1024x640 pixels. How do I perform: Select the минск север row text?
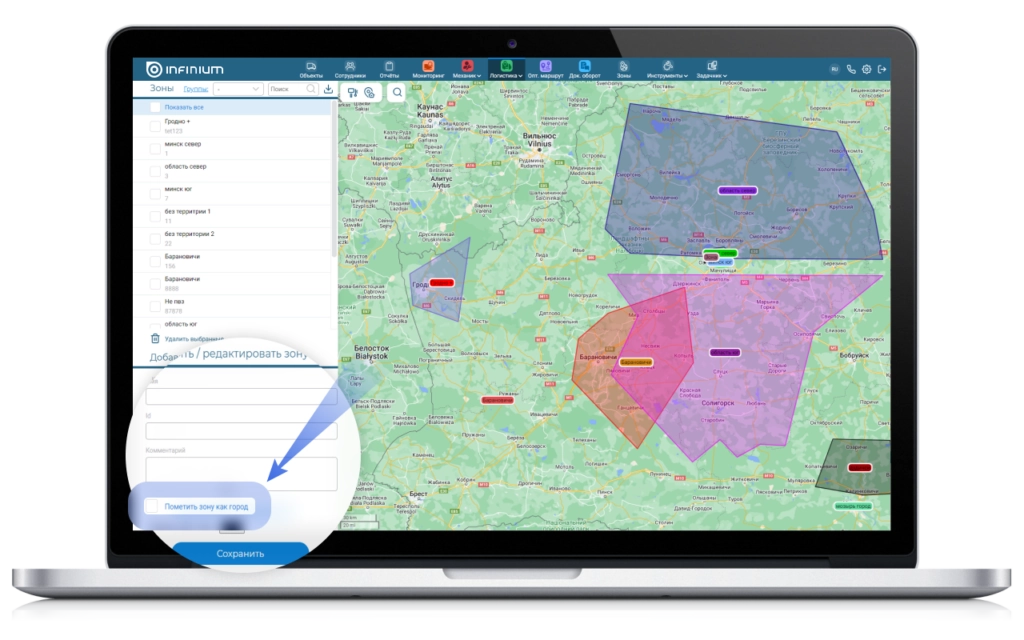[183, 144]
